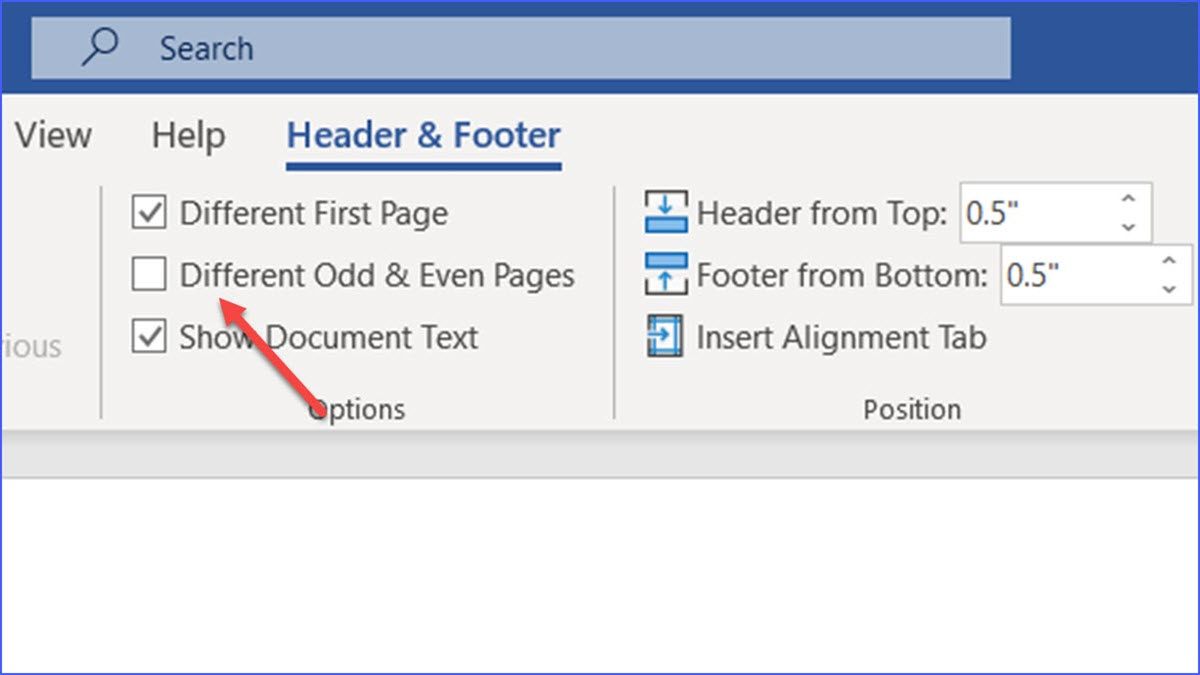Image resolution: width=1200 pixels, height=675 pixels.
Task: Increase Header from Top with the up stepper
Action: point(1128,198)
